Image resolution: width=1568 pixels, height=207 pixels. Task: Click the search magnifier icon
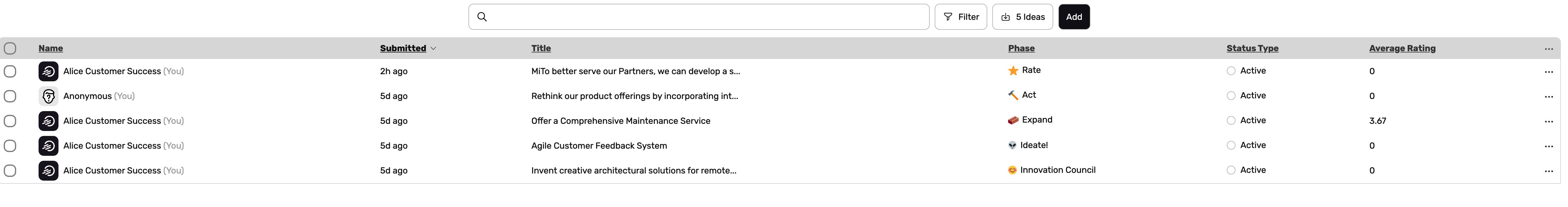click(482, 17)
